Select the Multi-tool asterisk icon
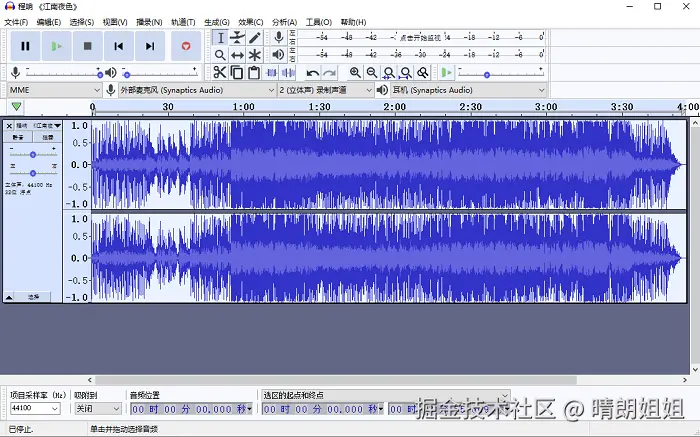This screenshot has height=437, width=700. pyautogui.click(x=254, y=55)
